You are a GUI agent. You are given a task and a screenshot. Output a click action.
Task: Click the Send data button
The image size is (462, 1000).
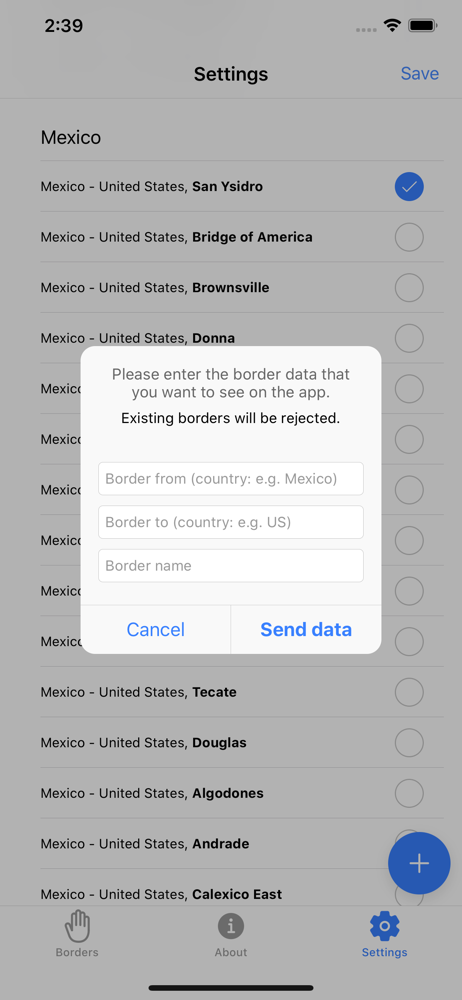[x=306, y=629]
